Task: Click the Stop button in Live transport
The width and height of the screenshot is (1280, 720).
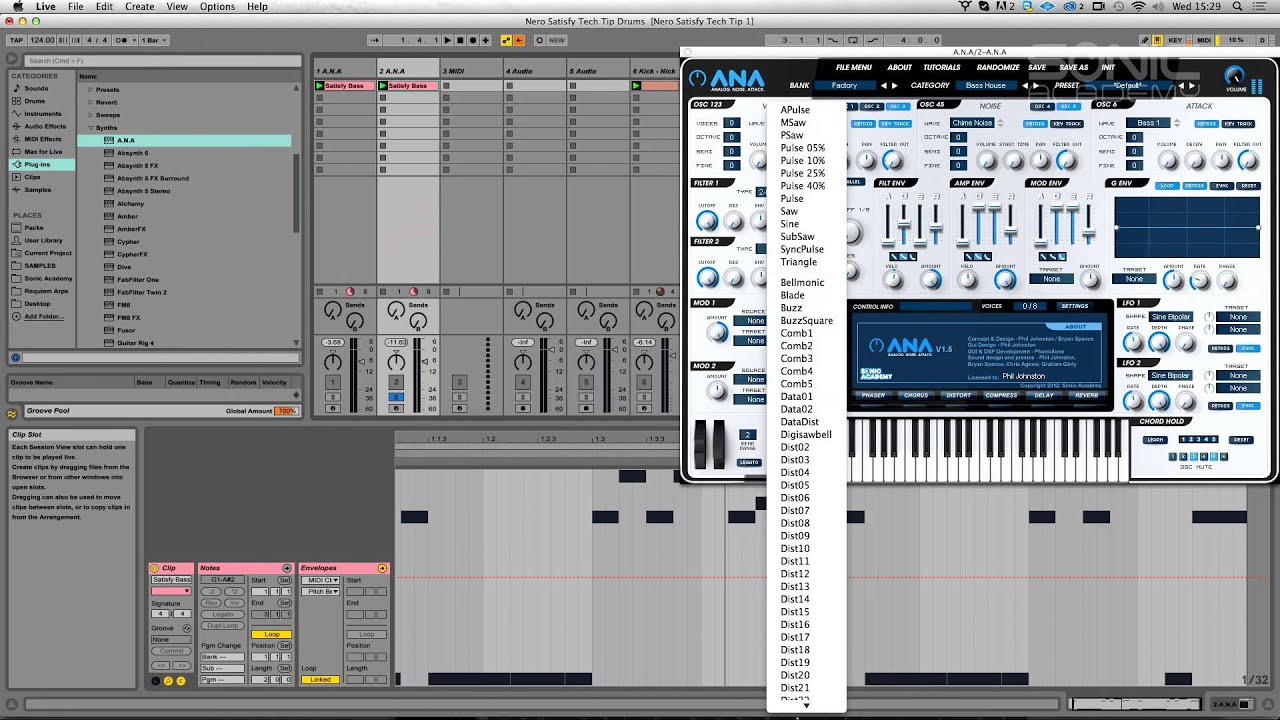Action: [460, 40]
